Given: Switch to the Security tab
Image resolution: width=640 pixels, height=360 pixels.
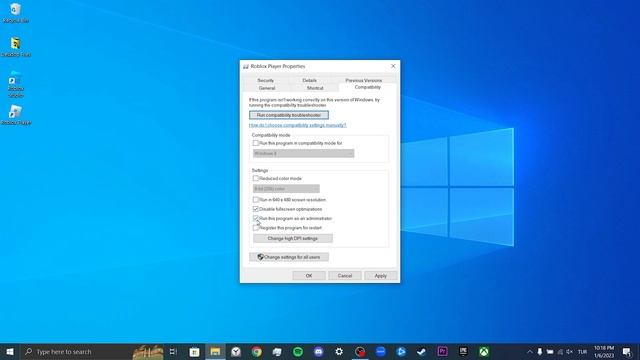Looking at the screenshot, I should coord(265,80).
